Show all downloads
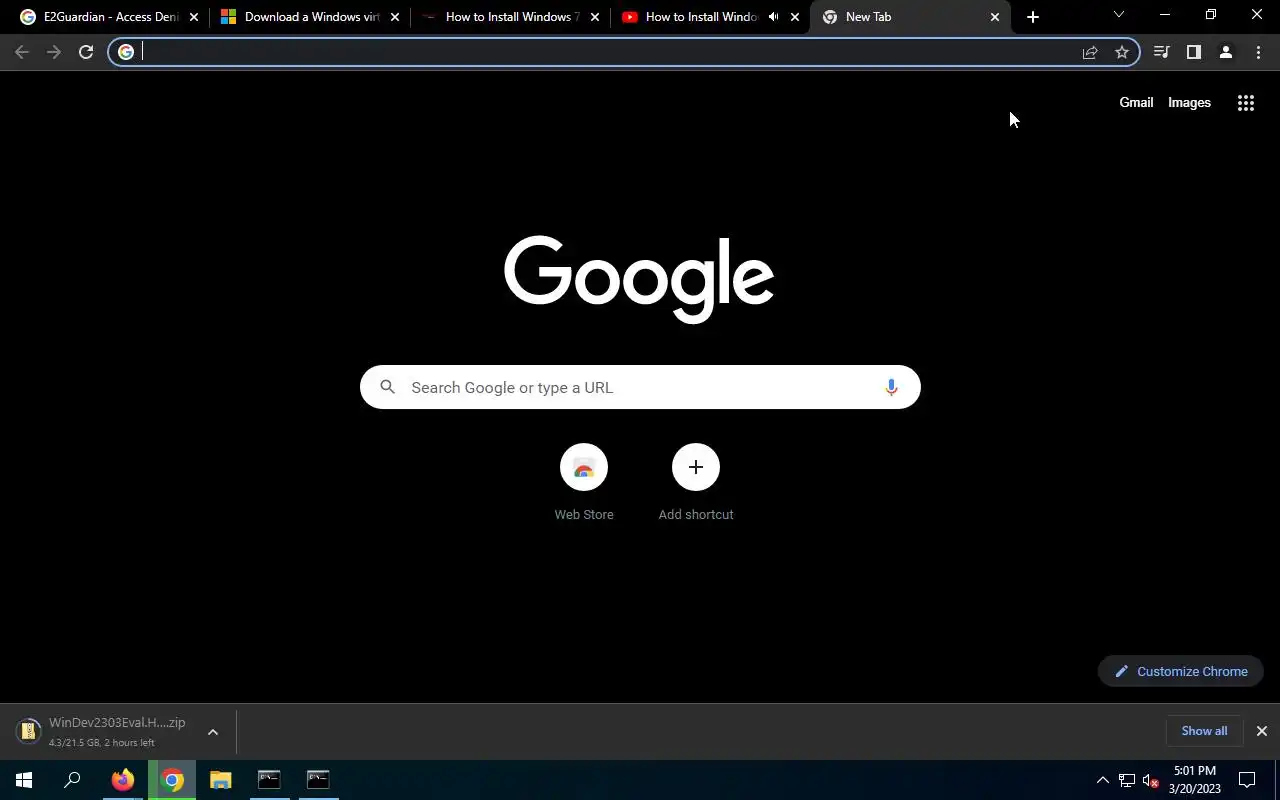 1204,731
